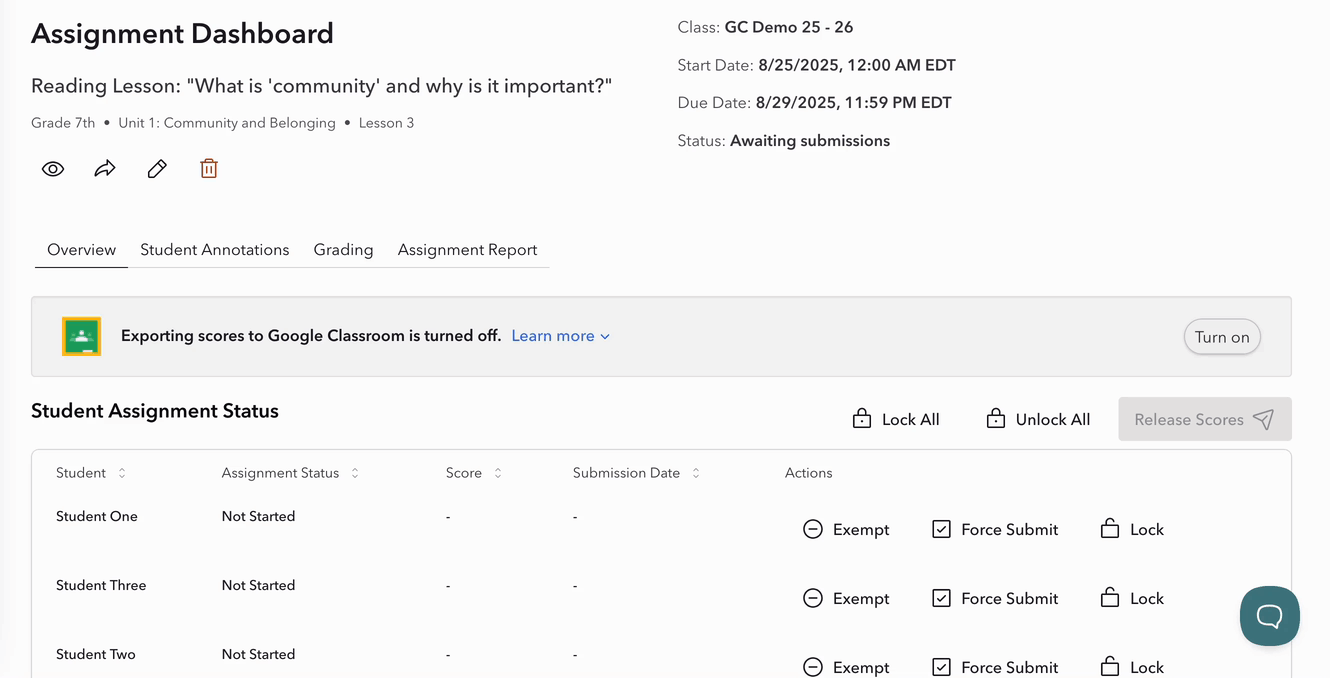Screen dimensions: 1330x678
Task: Click Exempt circle icon for Student Two
Action: click(813, 667)
